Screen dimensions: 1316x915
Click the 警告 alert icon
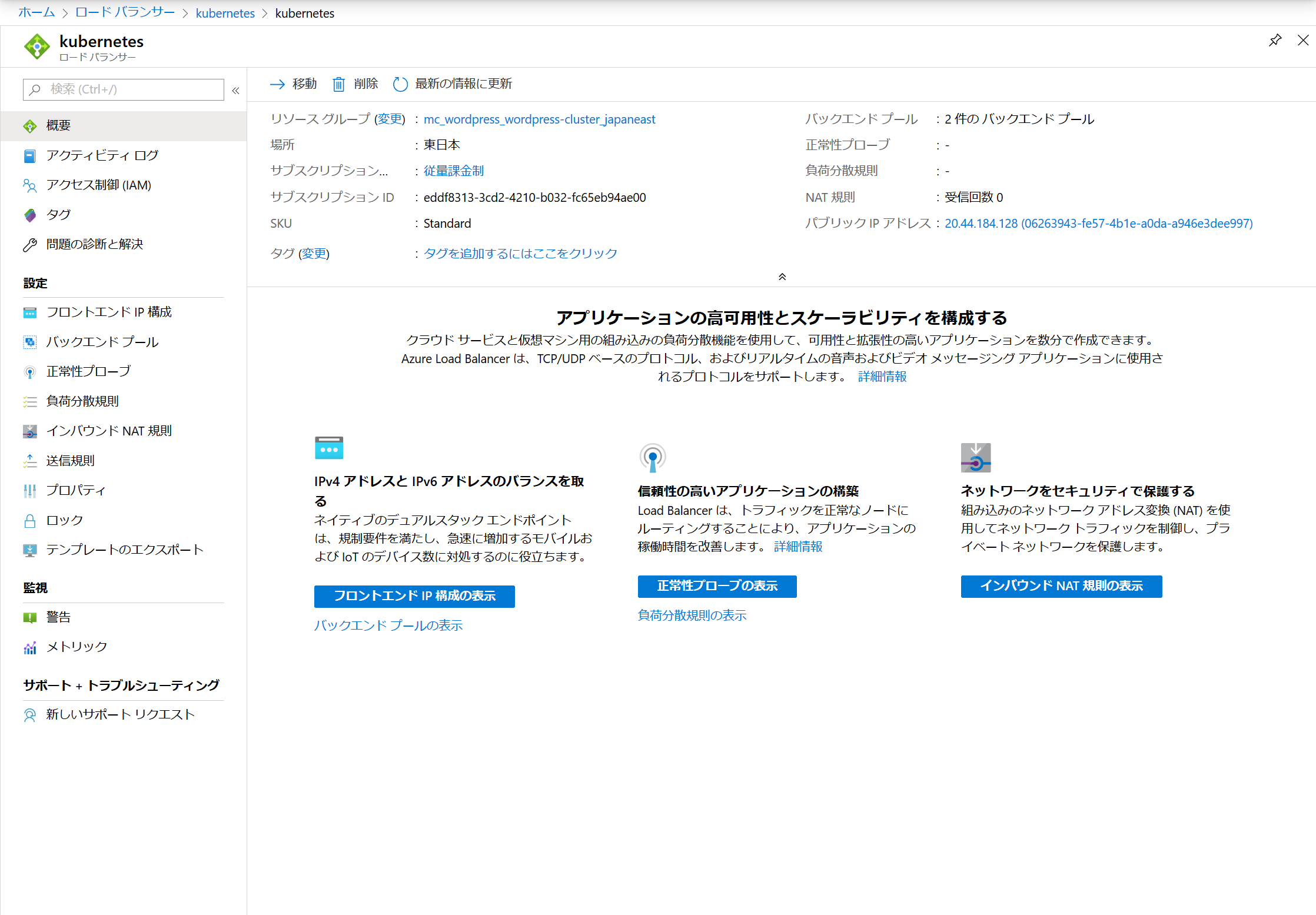point(30,617)
